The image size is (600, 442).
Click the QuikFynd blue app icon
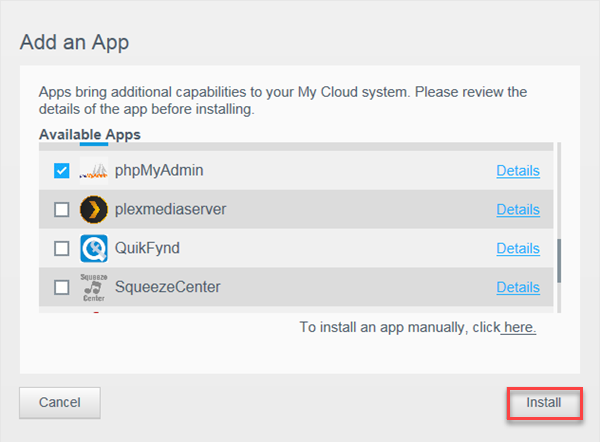(x=93, y=248)
